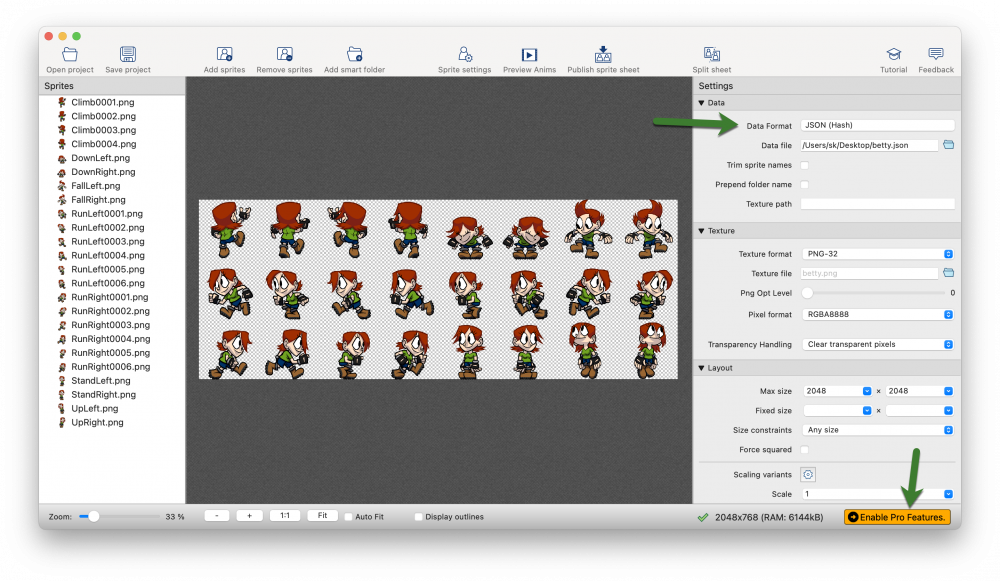The width and height of the screenshot is (1000, 581).
Task: Click the Save project icon
Action: coord(128,55)
